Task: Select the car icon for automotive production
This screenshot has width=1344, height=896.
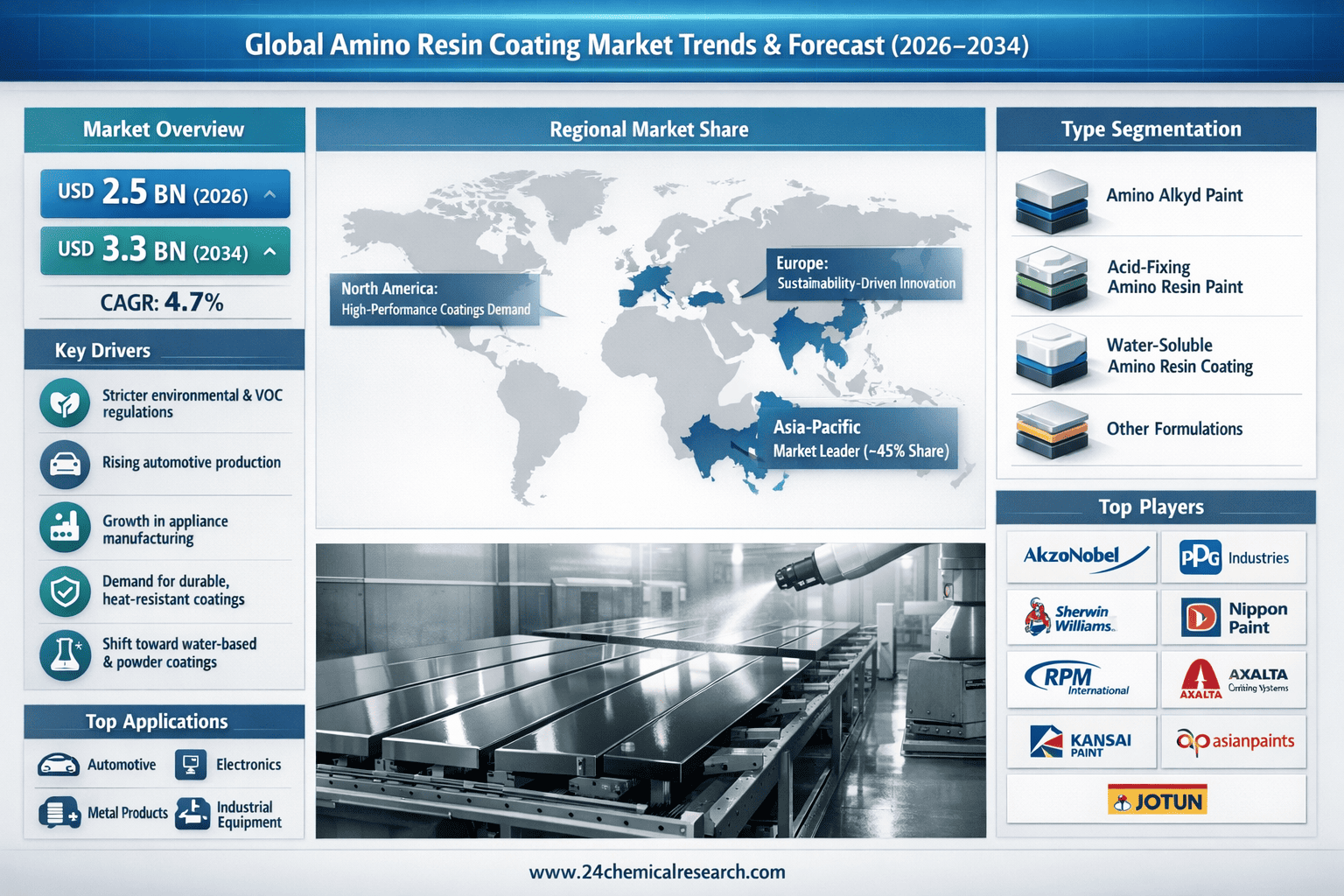Action: [x=65, y=464]
